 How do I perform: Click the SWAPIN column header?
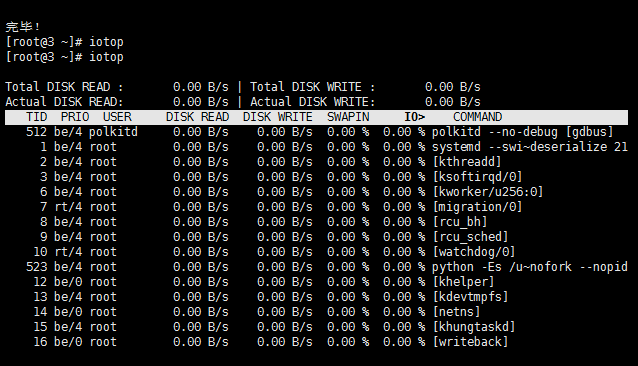[348, 117]
